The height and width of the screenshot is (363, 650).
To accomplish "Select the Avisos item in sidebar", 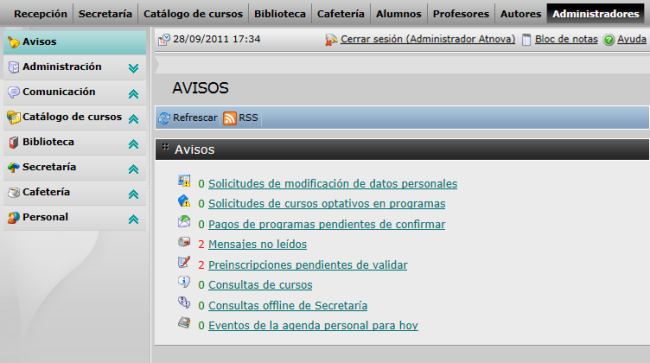I will click(x=75, y=42).
